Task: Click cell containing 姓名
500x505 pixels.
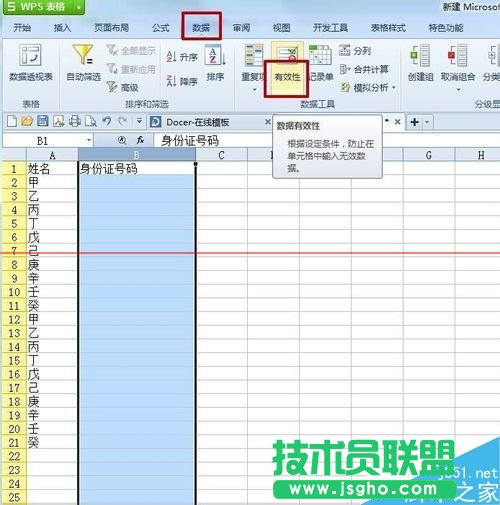Action: click(x=52, y=169)
